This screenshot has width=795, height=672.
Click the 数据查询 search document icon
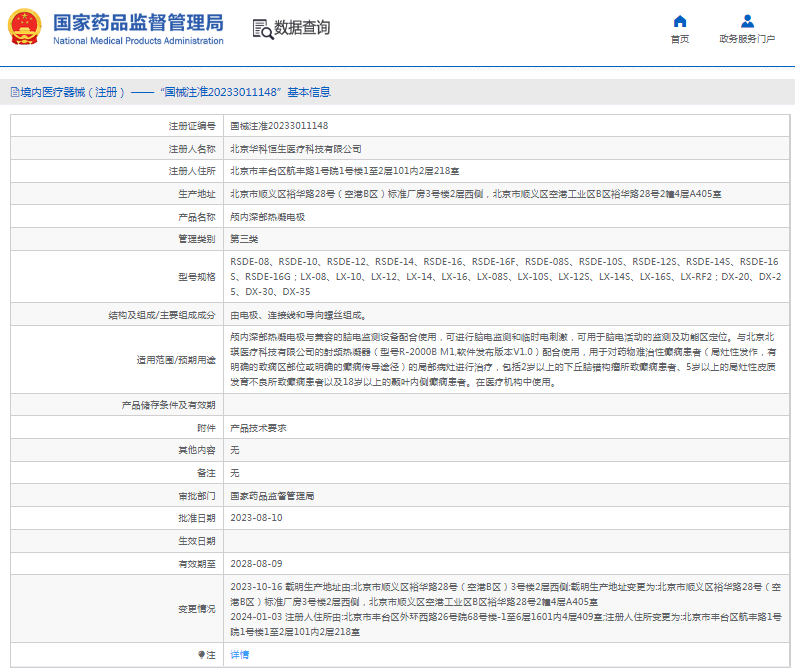(263, 28)
